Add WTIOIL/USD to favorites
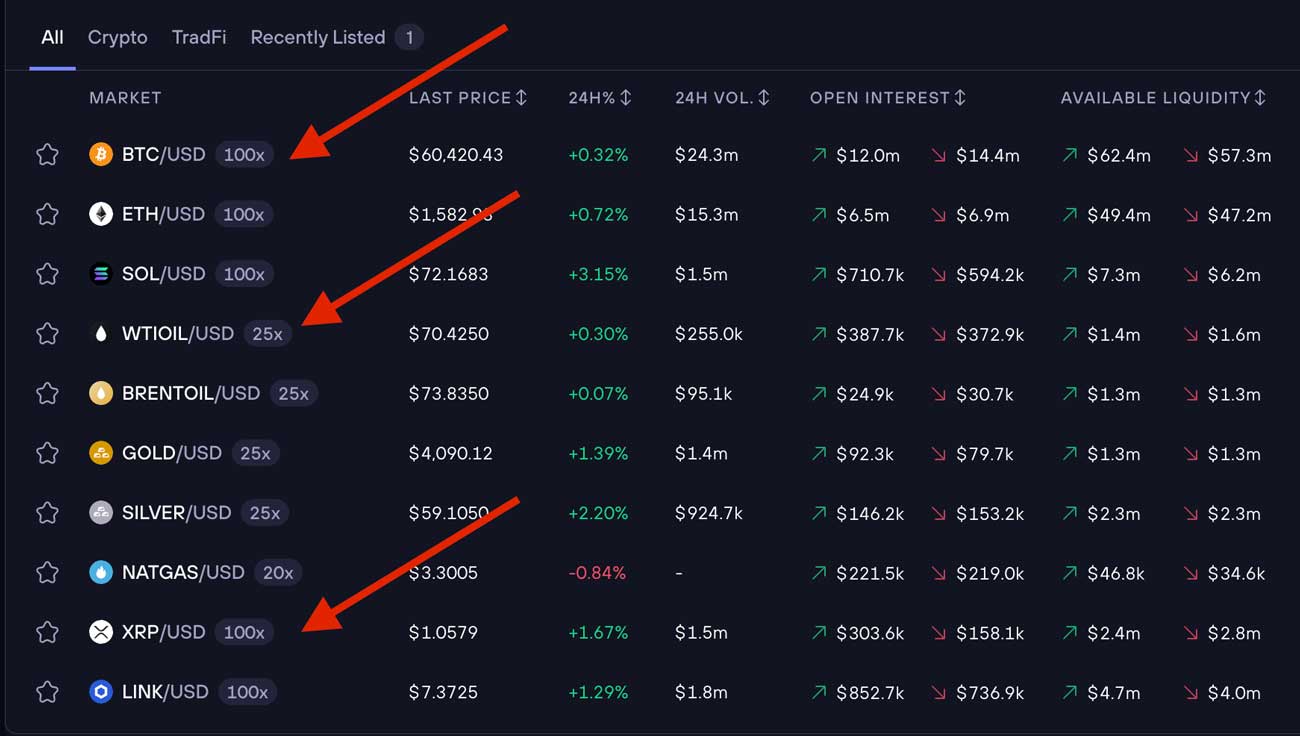Viewport: 1300px width, 736px height. [x=47, y=334]
